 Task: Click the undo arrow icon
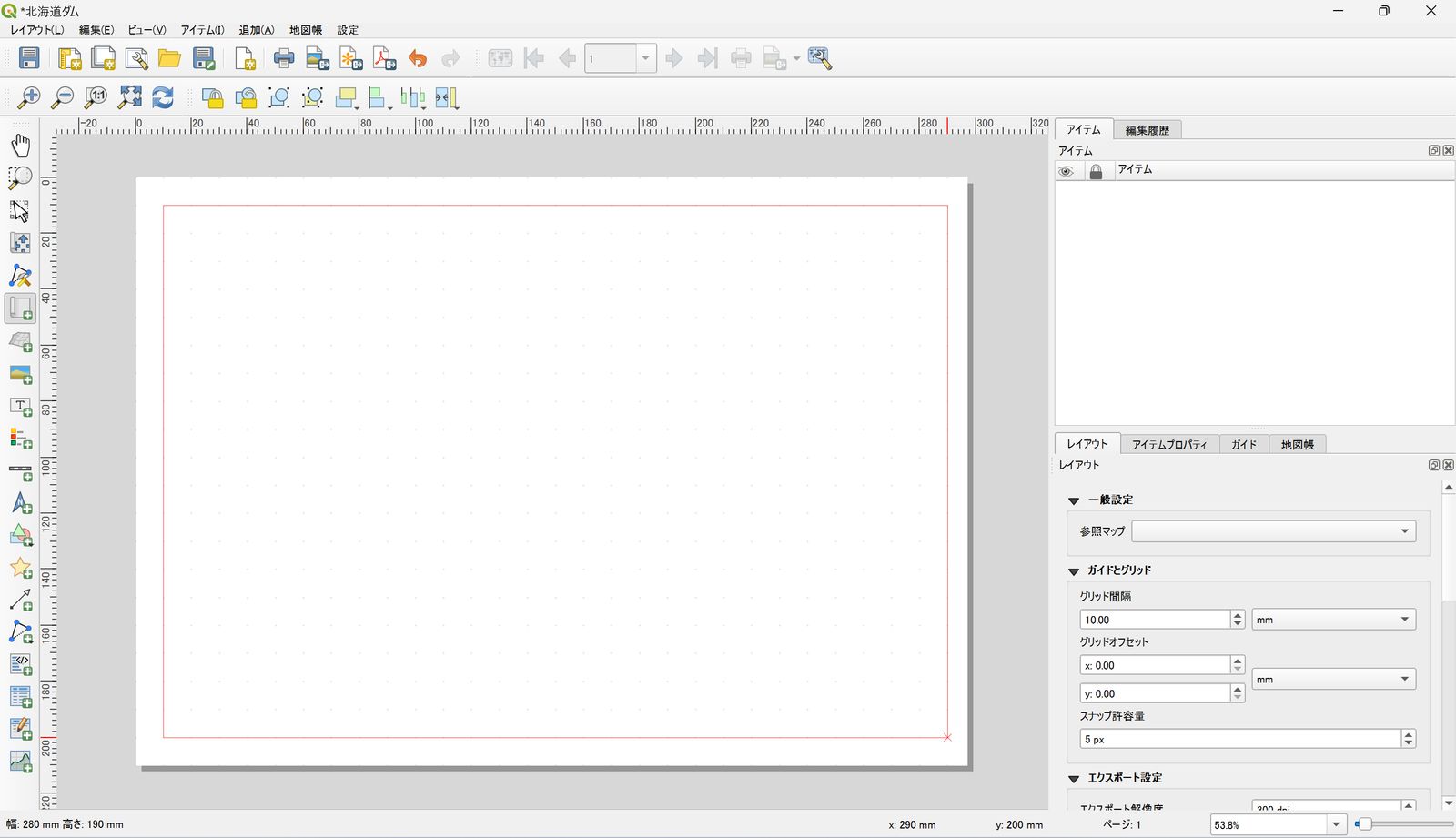(x=418, y=58)
